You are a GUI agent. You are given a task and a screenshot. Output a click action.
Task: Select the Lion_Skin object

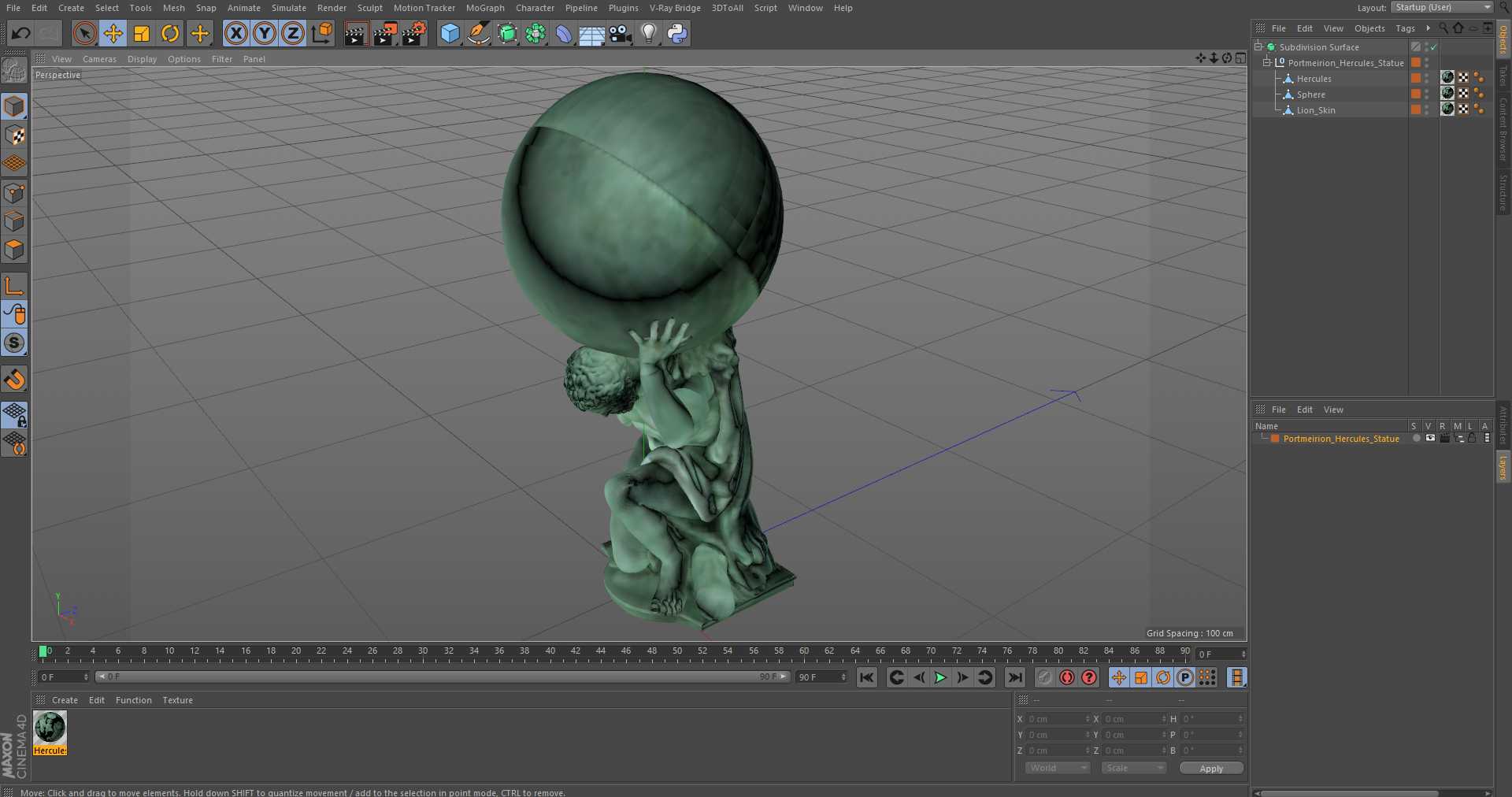pos(1316,110)
